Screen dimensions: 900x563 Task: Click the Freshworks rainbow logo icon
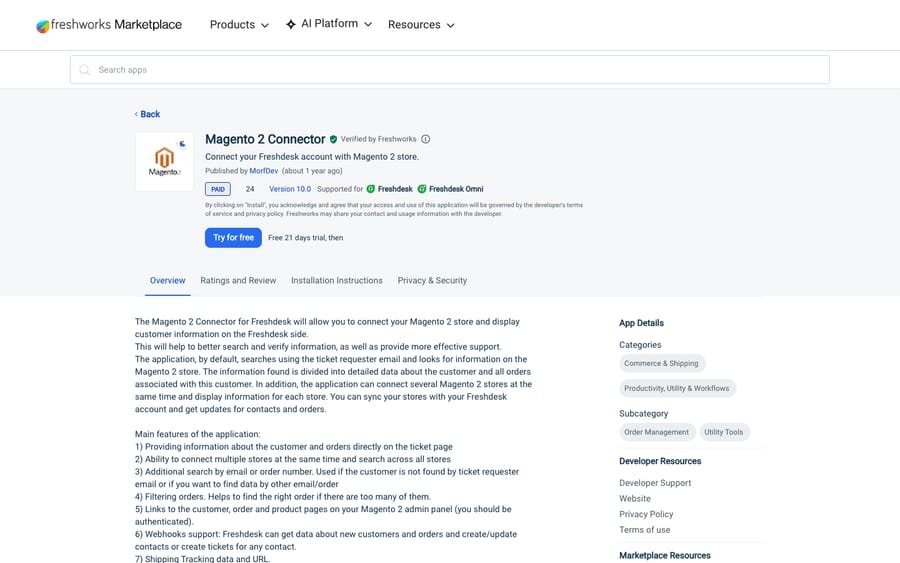pos(42,26)
